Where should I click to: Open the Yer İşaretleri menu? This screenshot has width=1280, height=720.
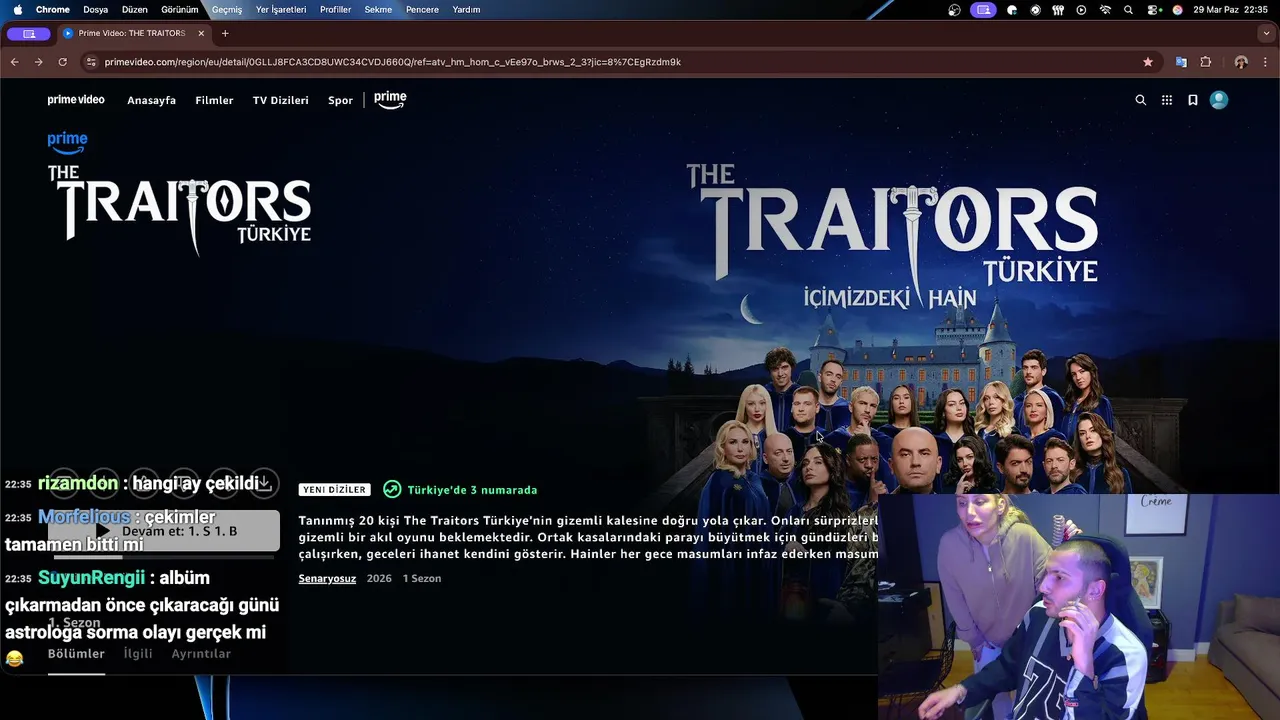point(281,10)
